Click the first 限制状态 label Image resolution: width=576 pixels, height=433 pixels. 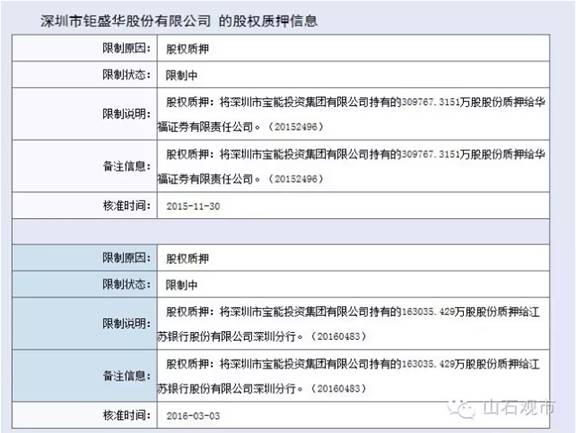126,75
